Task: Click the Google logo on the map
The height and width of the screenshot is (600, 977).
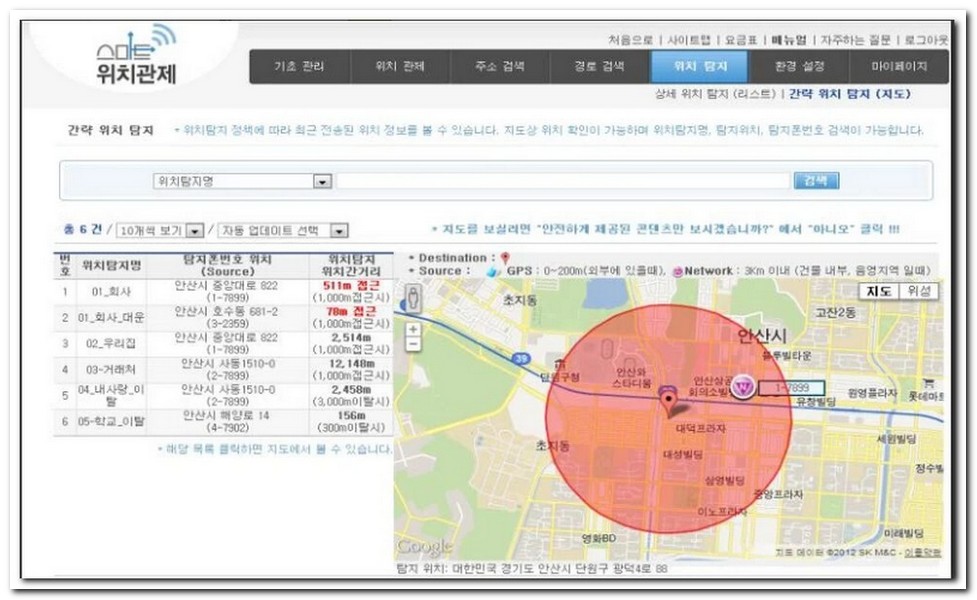Action: coord(424,546)
